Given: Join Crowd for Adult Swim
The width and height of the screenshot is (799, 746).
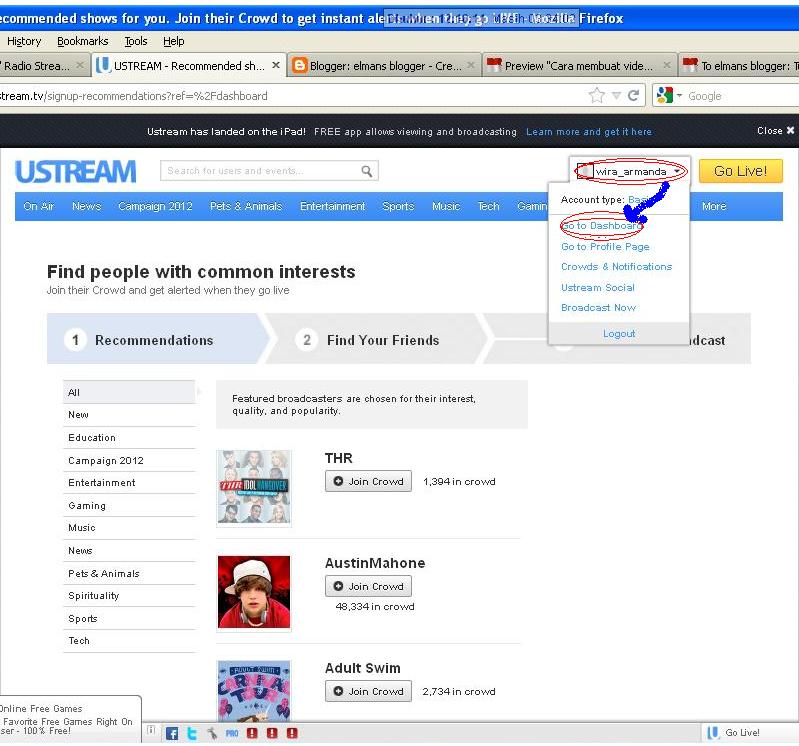Looking at the screenshot, I should [x=368, y=691].
